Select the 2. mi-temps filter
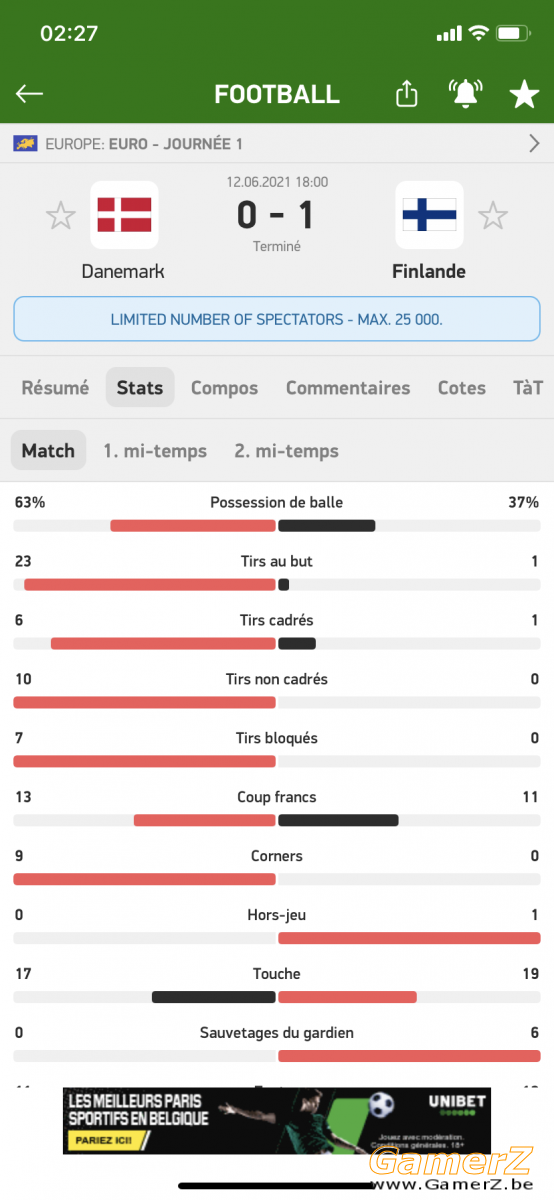This screenshot has width=554, height=1200. coord(287,451)
